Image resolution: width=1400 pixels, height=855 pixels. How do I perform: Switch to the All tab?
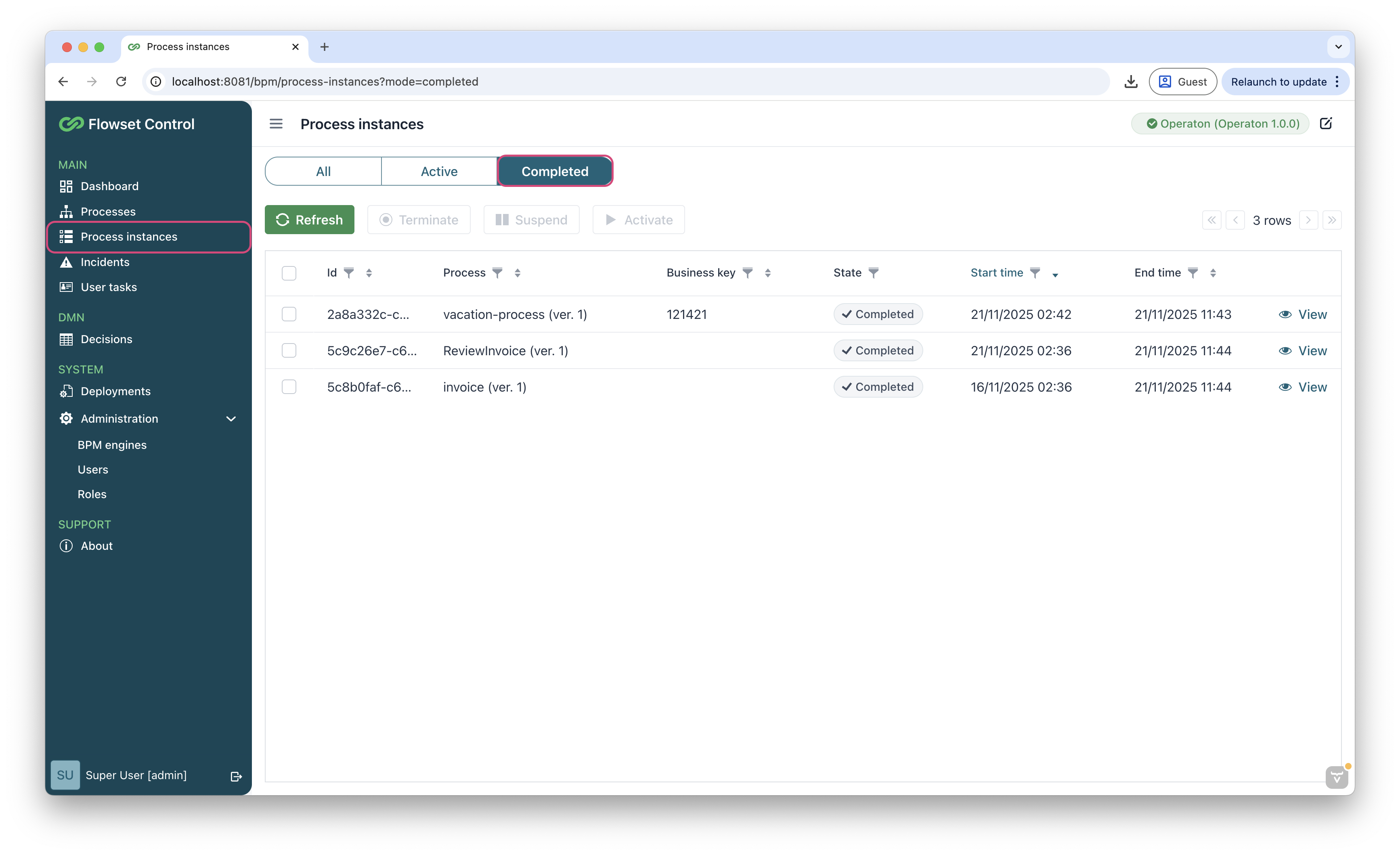323,171
